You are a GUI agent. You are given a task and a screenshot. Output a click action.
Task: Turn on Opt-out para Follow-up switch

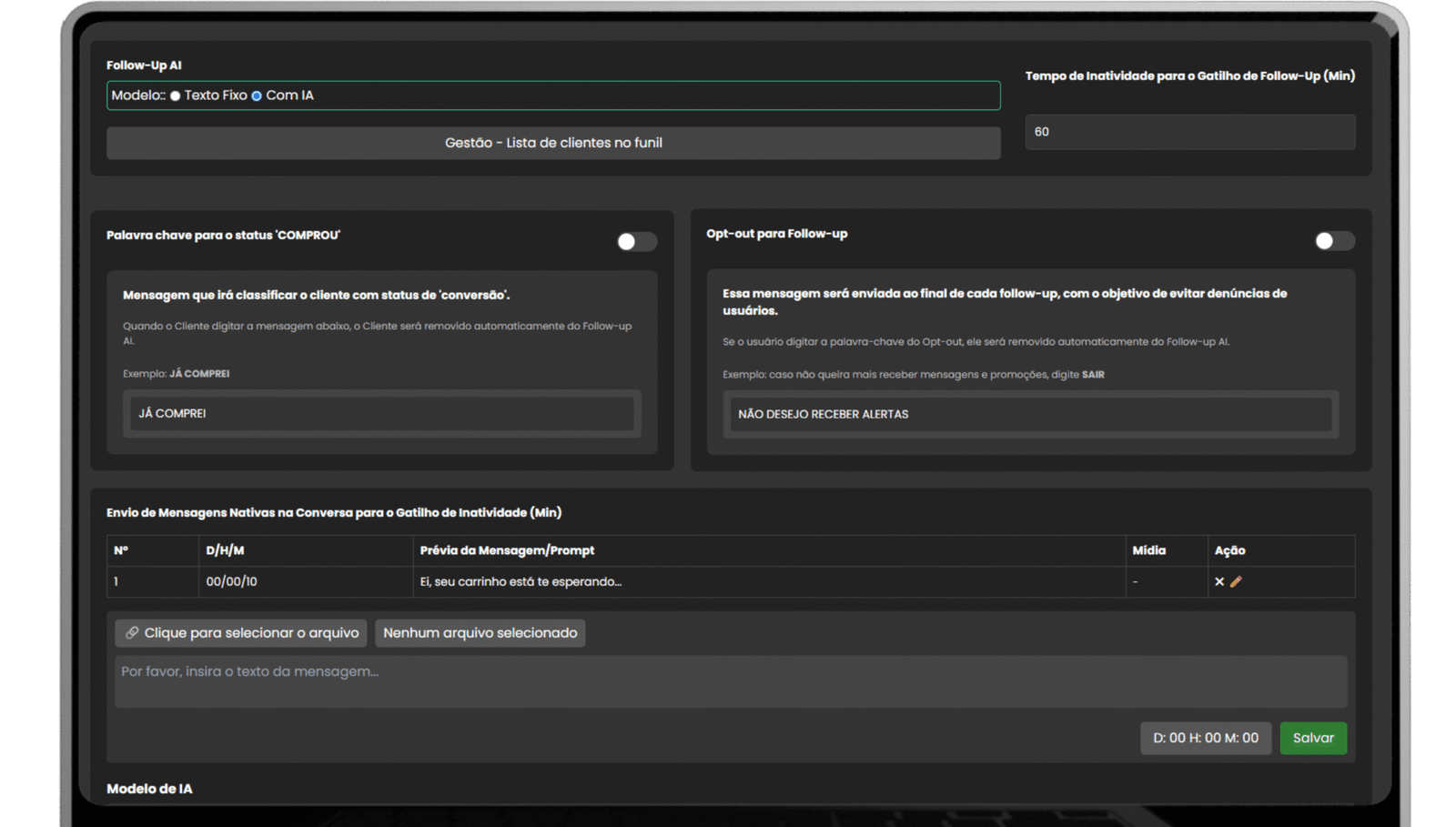tap(1334, 240)
